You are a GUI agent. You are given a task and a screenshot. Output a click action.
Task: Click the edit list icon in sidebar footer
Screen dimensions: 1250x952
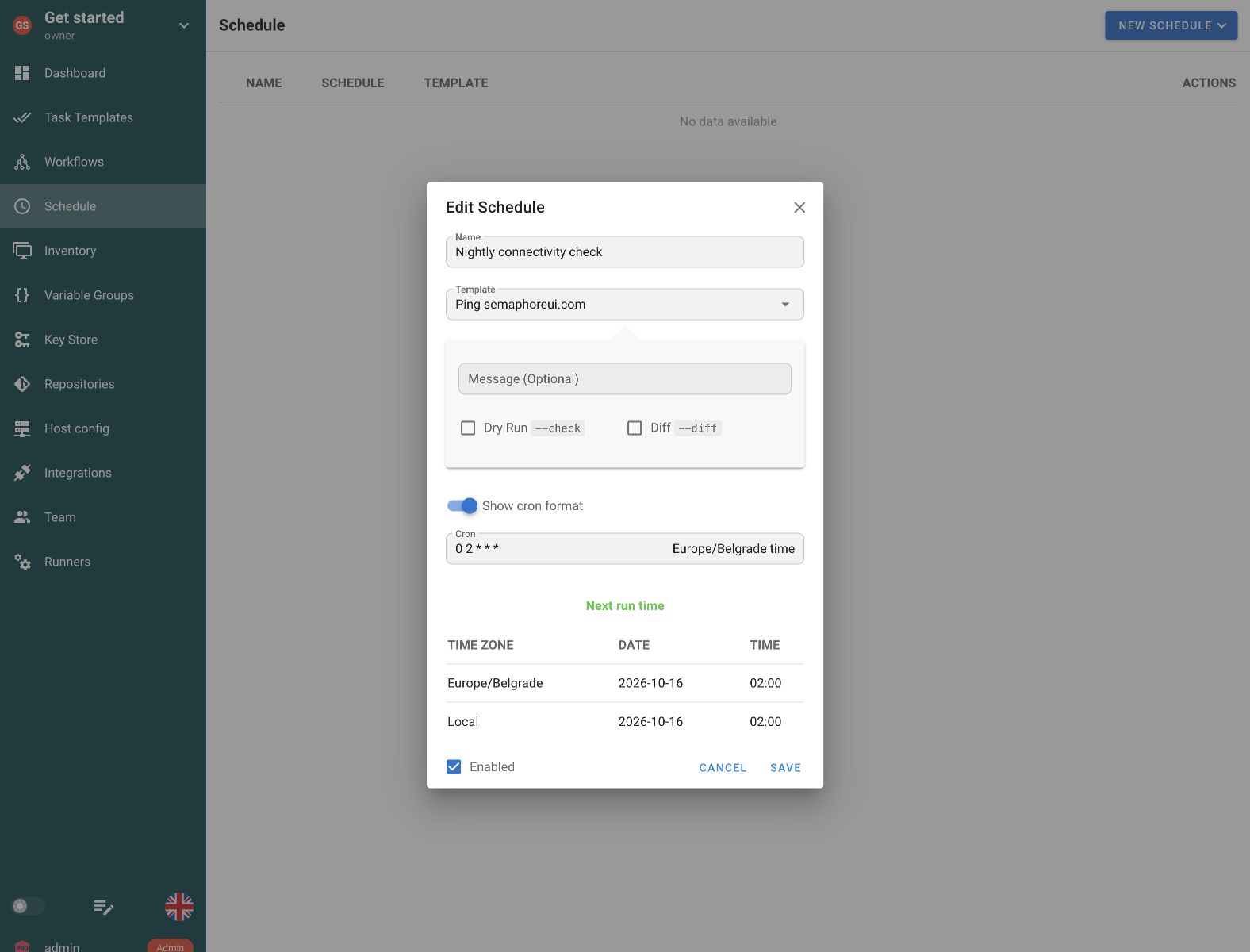pos(103,907)
